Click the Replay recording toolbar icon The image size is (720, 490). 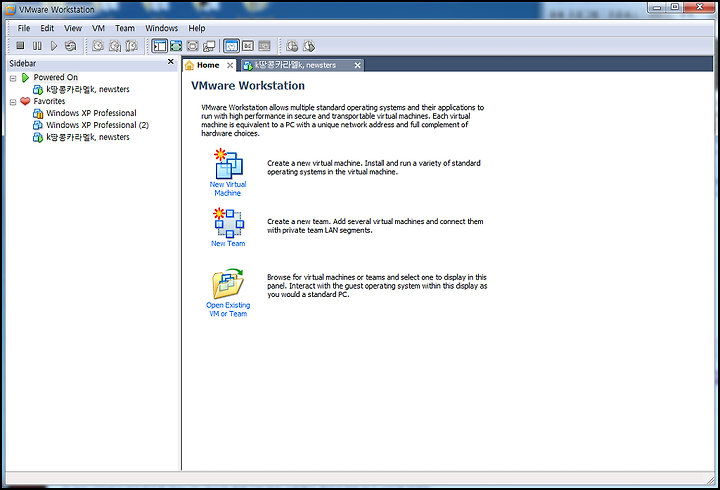309,45
